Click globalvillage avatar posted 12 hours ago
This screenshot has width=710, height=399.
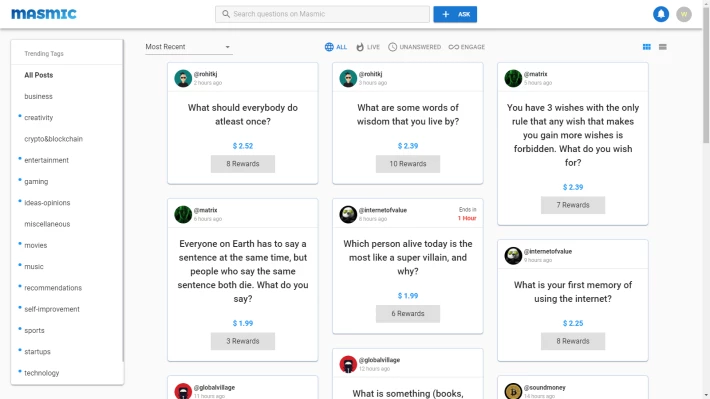coord(348,364)
